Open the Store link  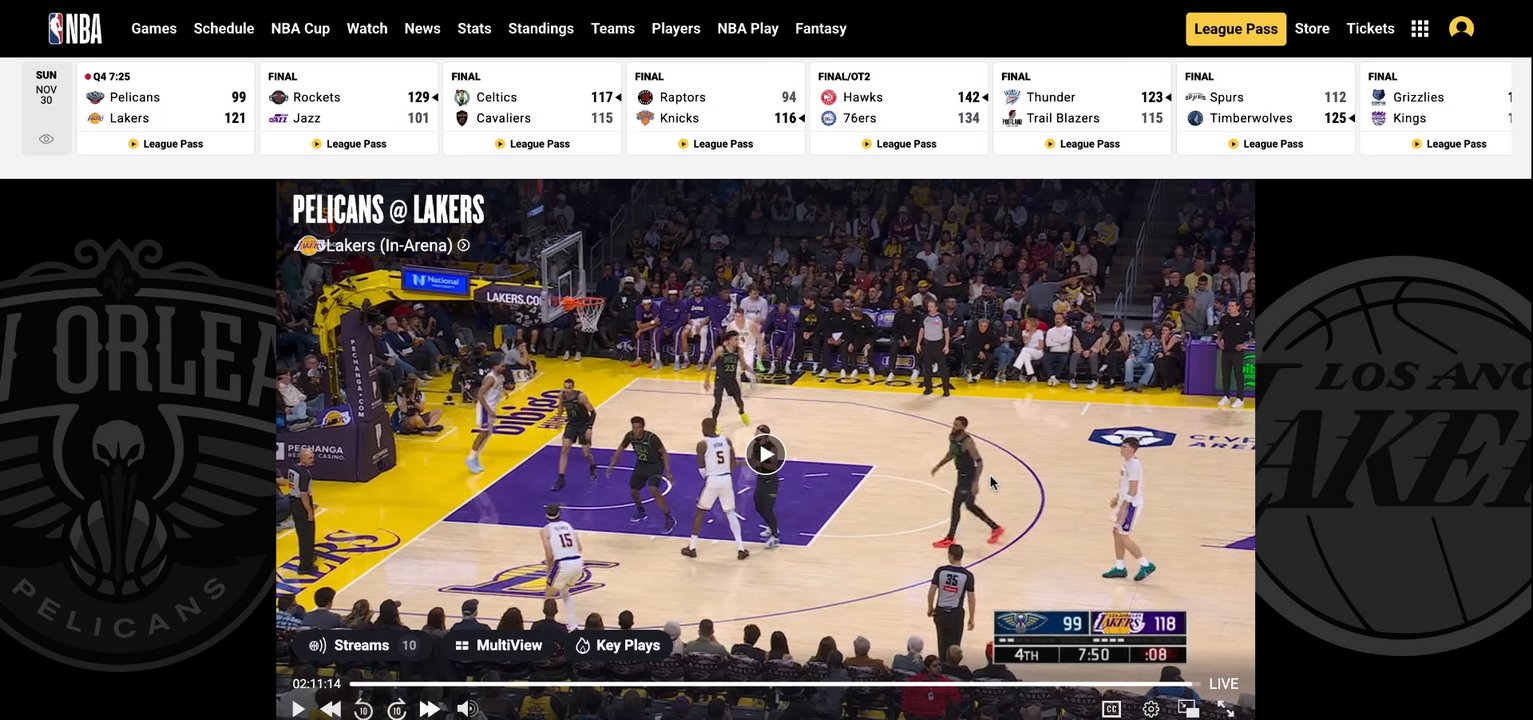pos(1312,29)
